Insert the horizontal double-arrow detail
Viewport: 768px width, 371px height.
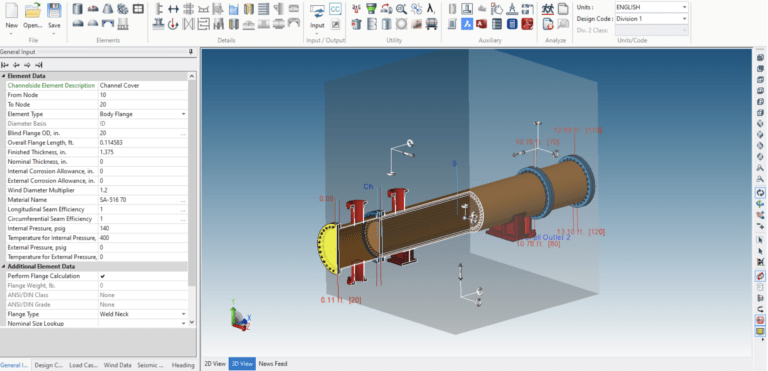(173, 8)
